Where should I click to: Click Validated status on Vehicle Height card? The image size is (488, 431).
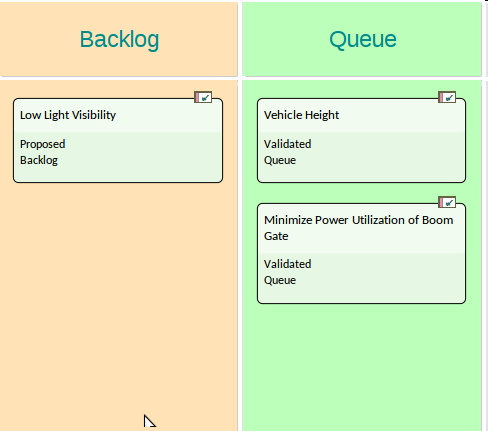(x=287, y=144)
